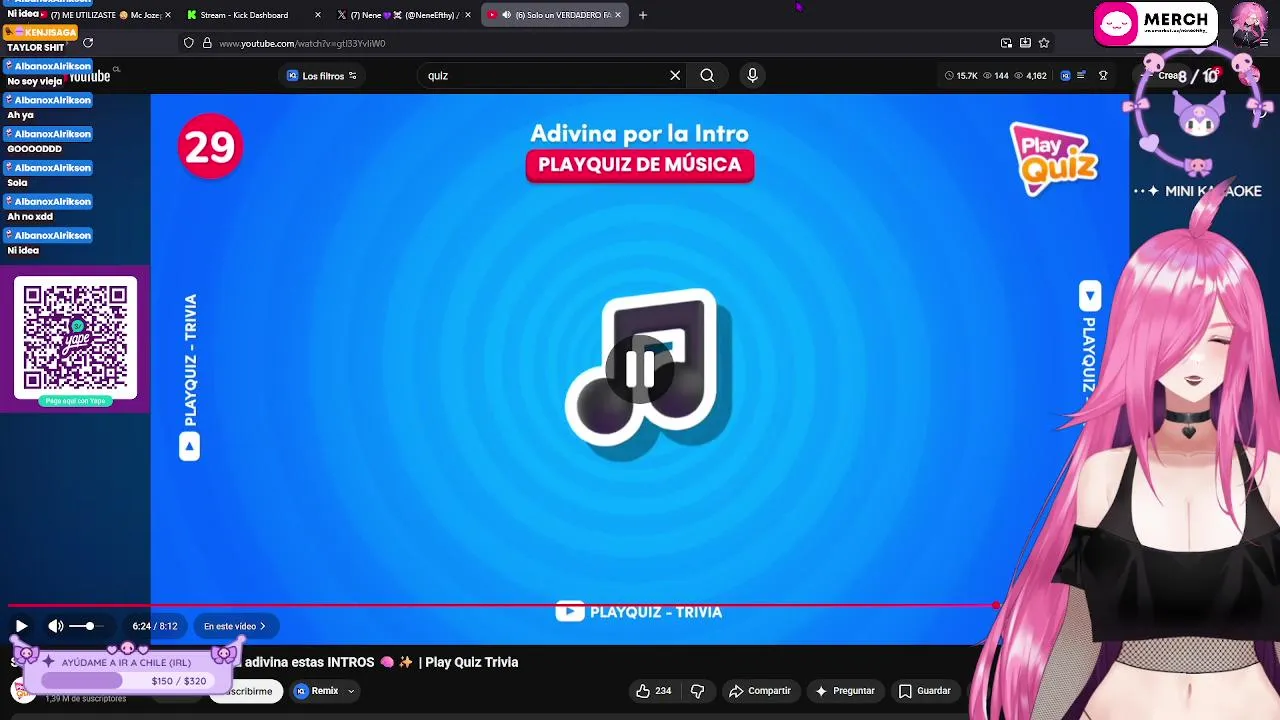
Task: Click the 4,162 views counter
Action: [x=1030, y=76]
